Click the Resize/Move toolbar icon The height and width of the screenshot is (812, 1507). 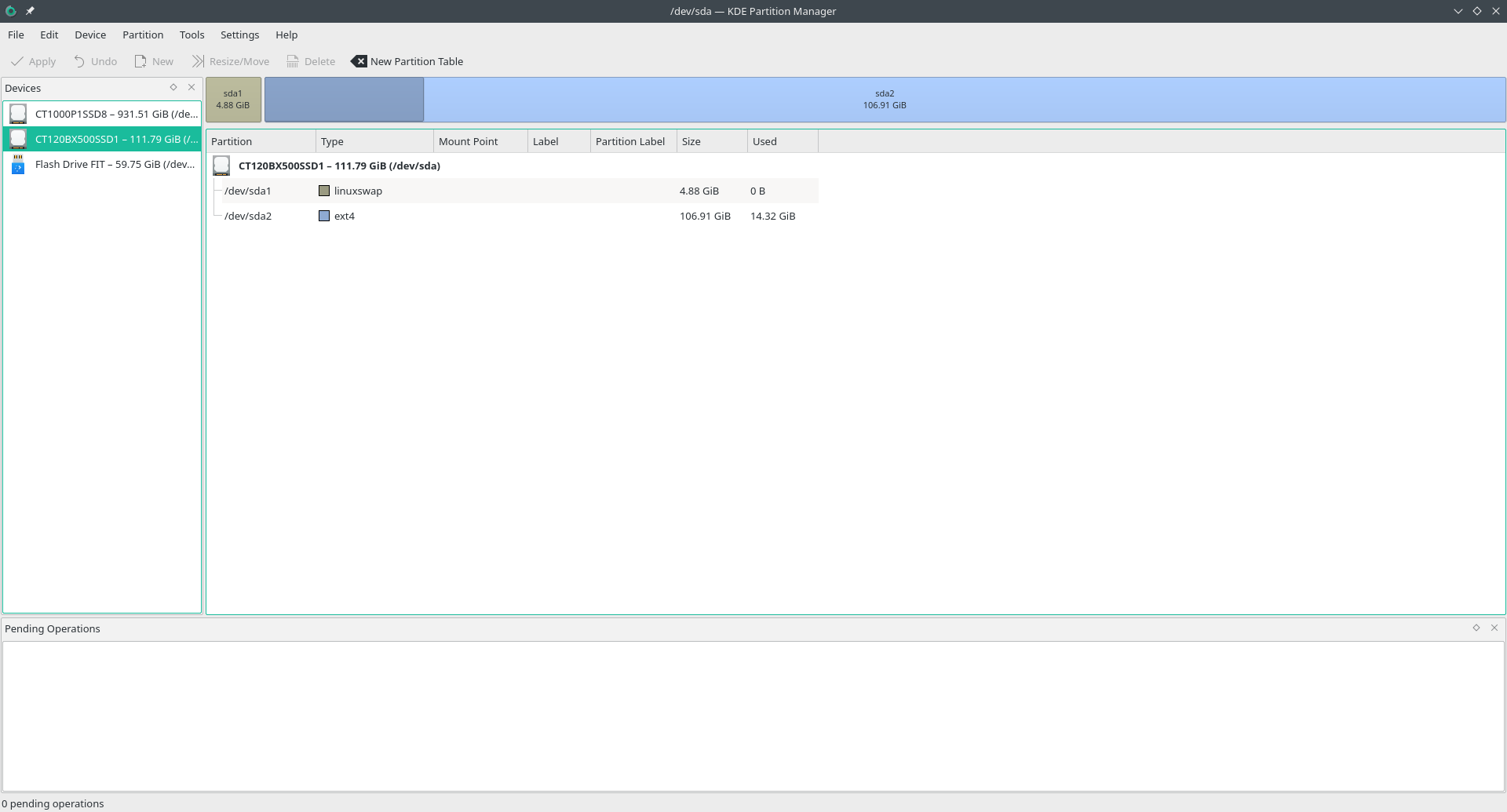(x=198, y=61)
